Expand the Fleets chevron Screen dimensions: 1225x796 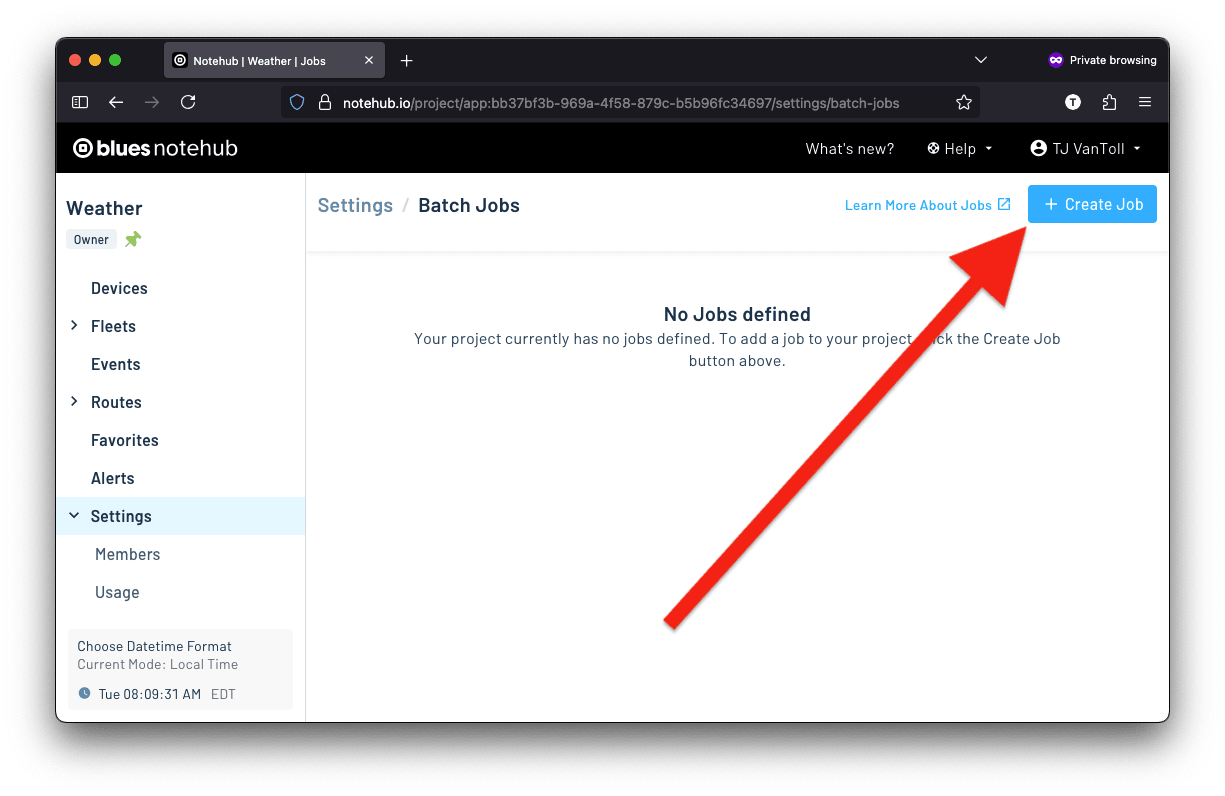coord(74,325)
